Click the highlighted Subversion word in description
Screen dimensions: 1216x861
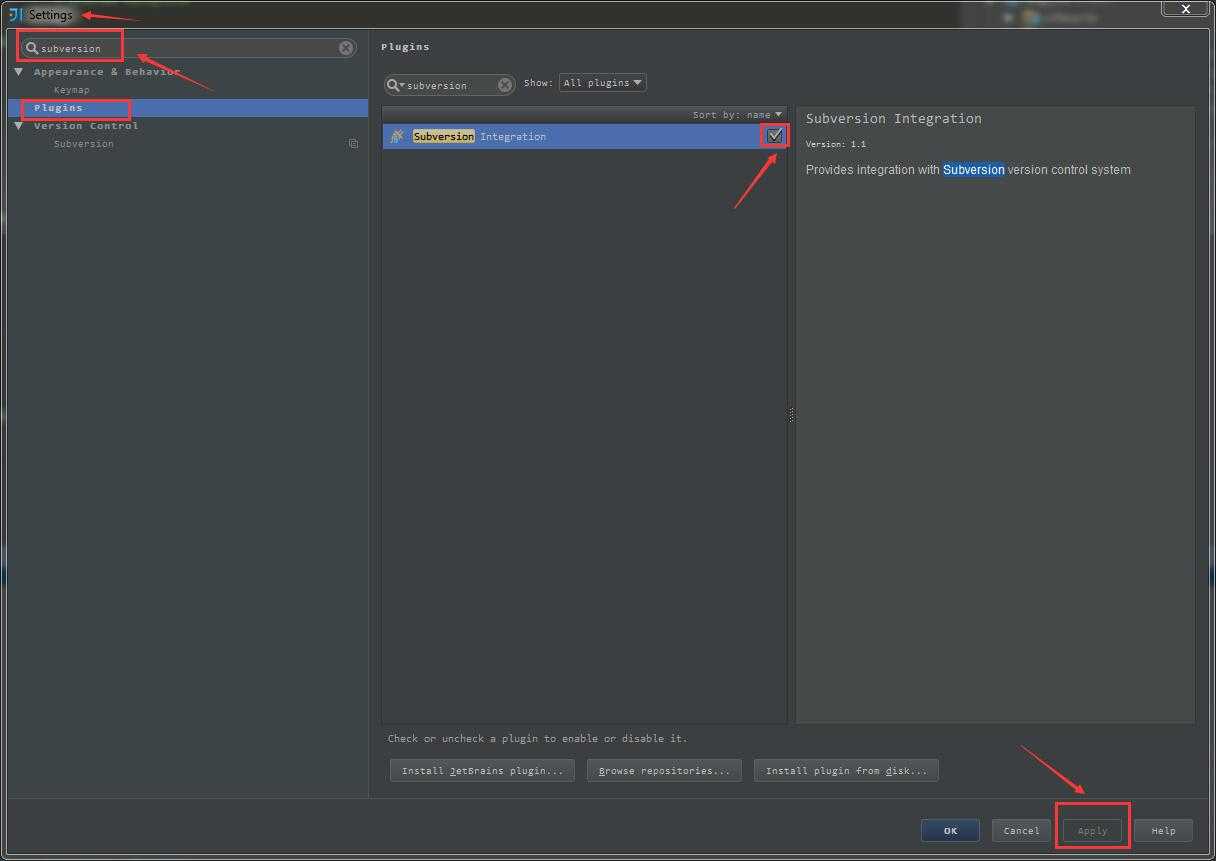click(973, 170)
